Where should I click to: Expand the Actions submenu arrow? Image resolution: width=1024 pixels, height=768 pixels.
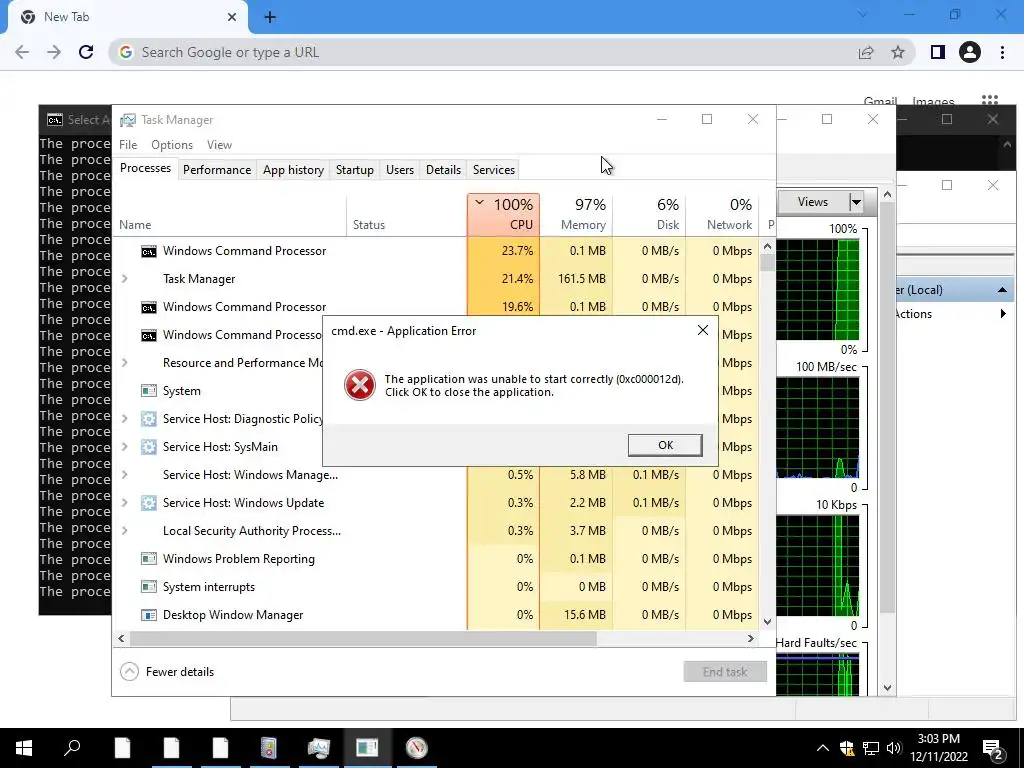(x=1003, y=314)
